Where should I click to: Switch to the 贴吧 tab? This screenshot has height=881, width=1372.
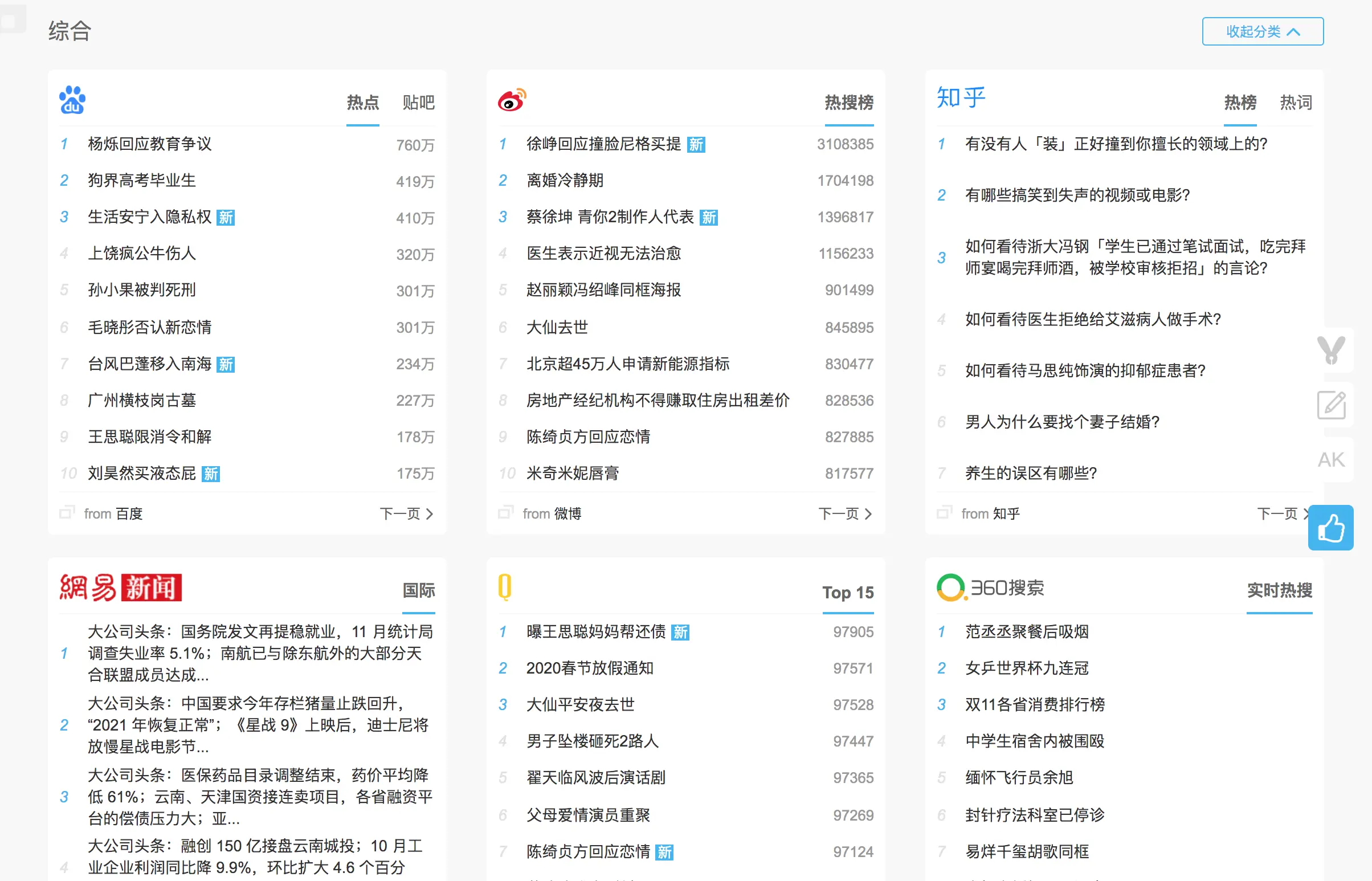(418, 103)
